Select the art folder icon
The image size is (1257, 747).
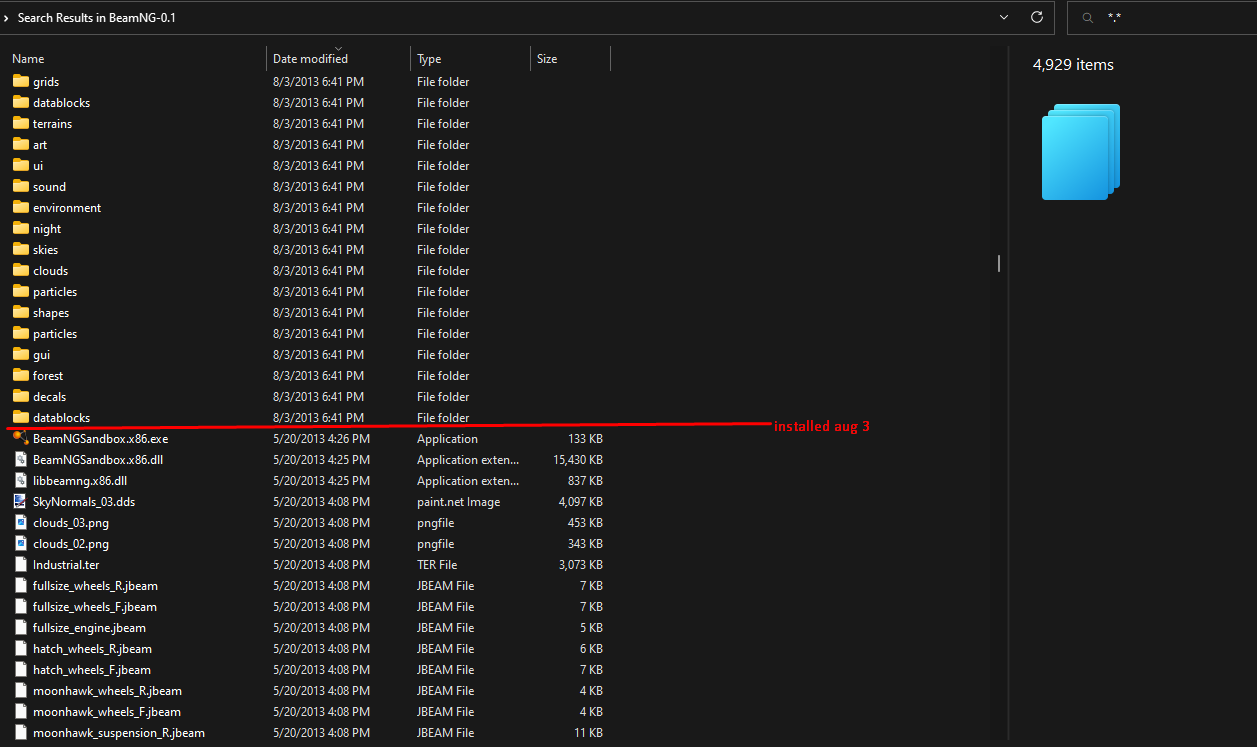[21, 144]
